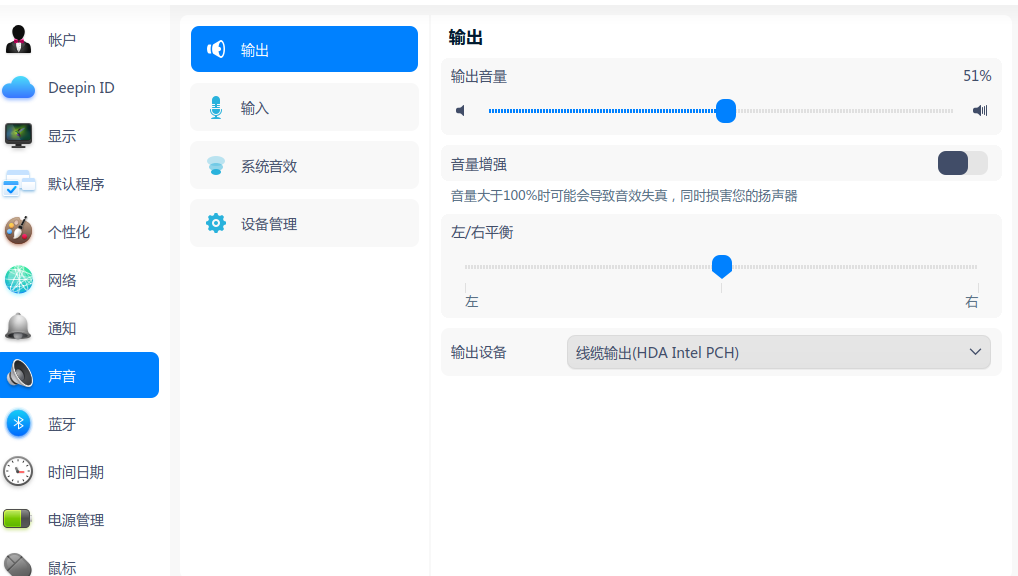
Task: Switch to the 输入 input tab
Action: coord(304,107)
